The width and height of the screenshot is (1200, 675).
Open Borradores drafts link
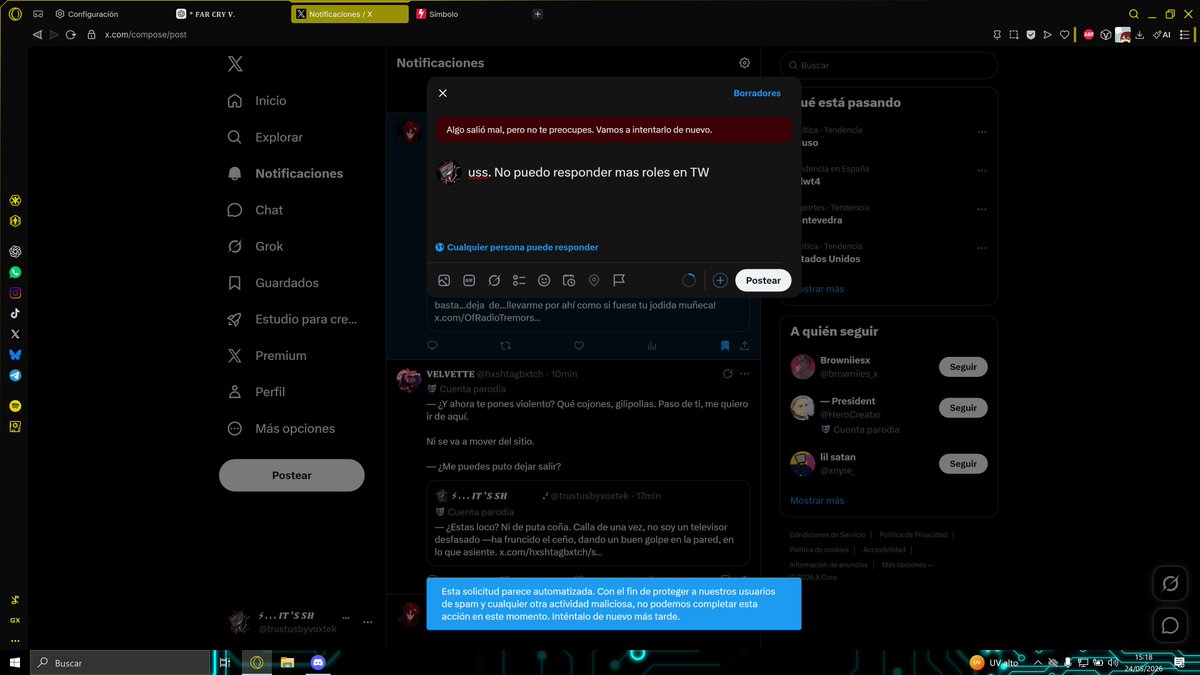757,93
